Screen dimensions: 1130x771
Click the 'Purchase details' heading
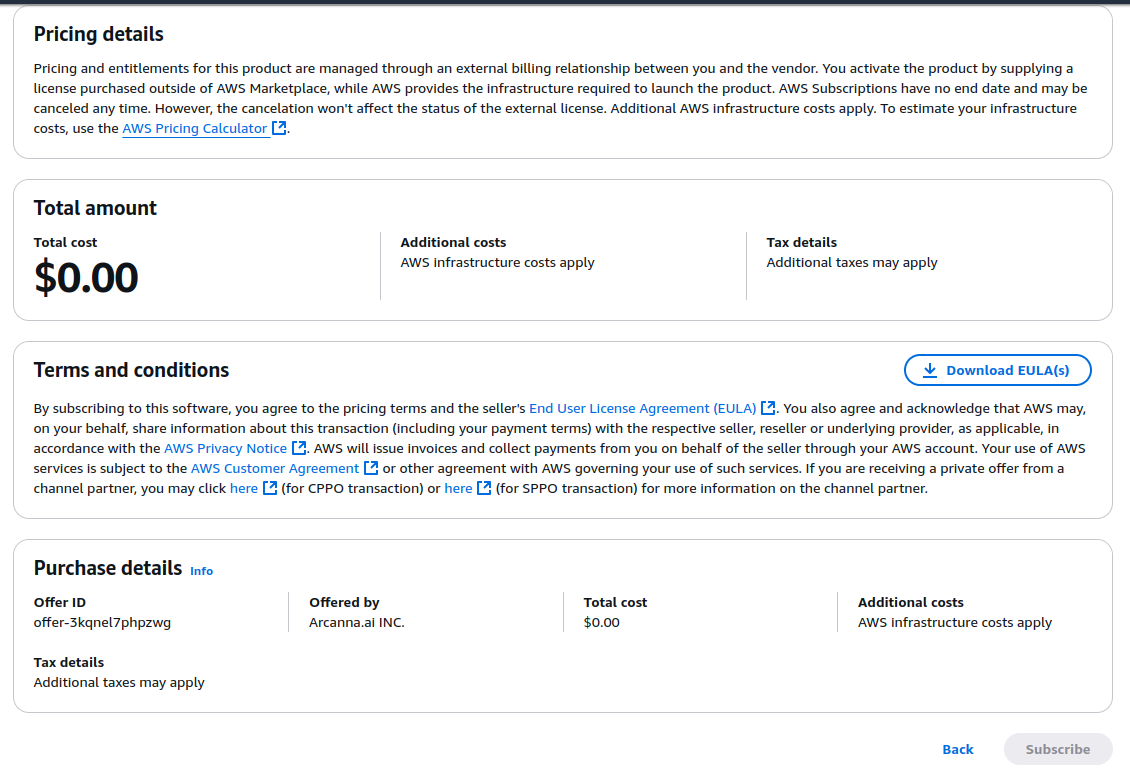click(x=108, y=568)
